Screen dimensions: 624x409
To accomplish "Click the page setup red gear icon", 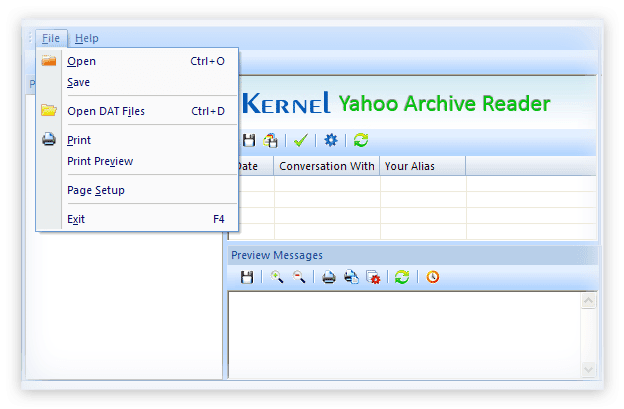I will pos(373,277).
